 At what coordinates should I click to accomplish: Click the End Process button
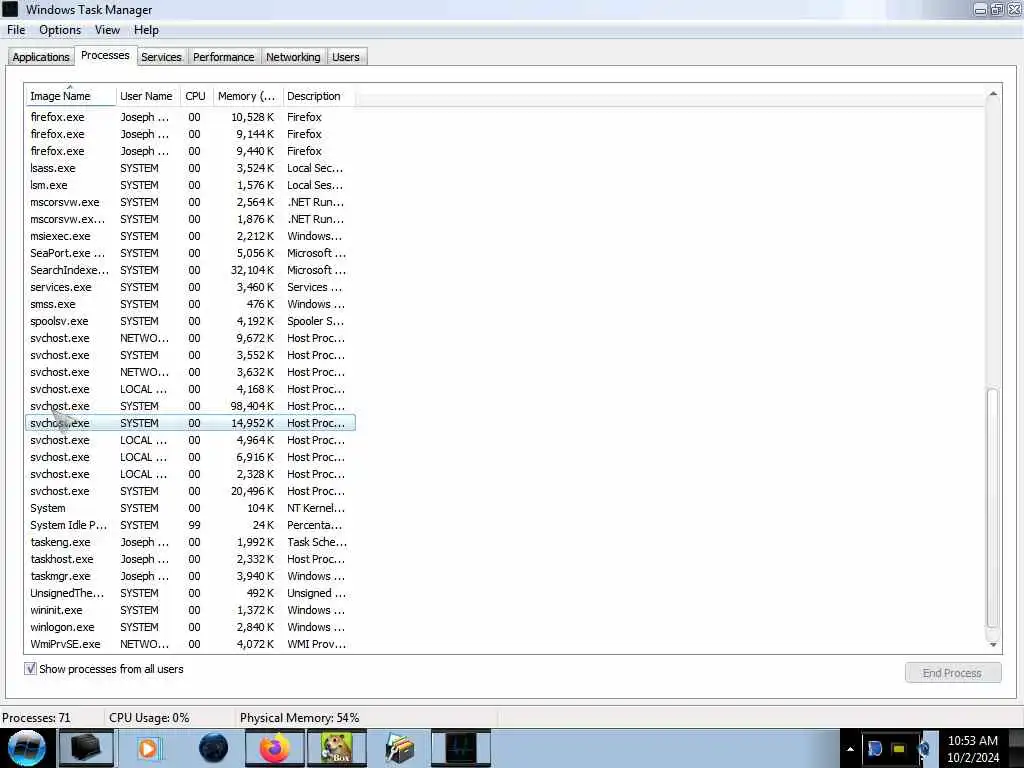click(x=953, y=673)
